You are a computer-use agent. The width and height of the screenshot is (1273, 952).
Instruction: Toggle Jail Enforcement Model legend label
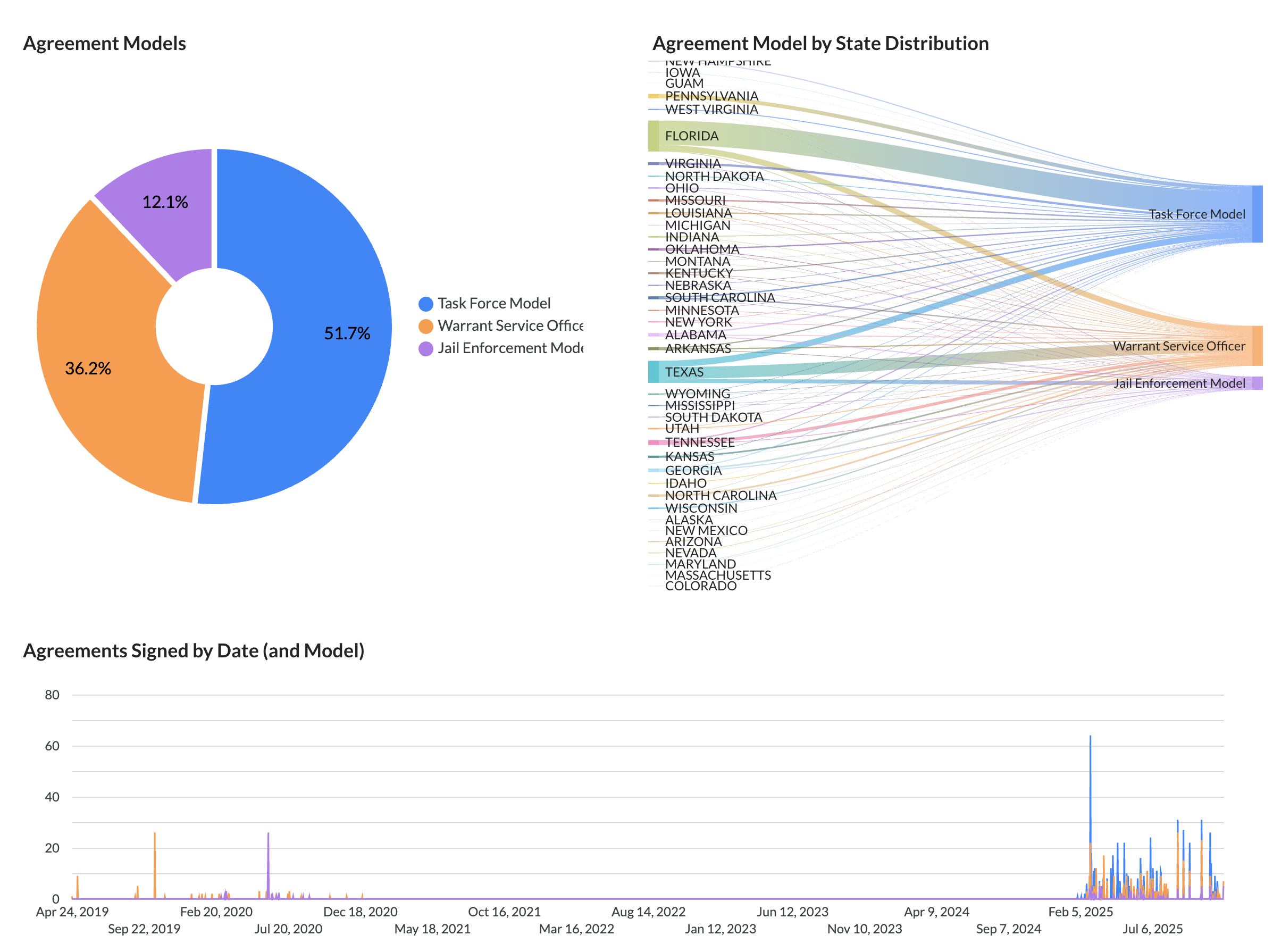tap(510, 348)
